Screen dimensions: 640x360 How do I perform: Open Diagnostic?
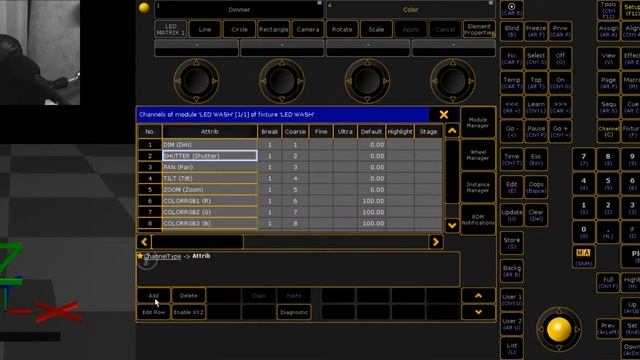point(294,312)
